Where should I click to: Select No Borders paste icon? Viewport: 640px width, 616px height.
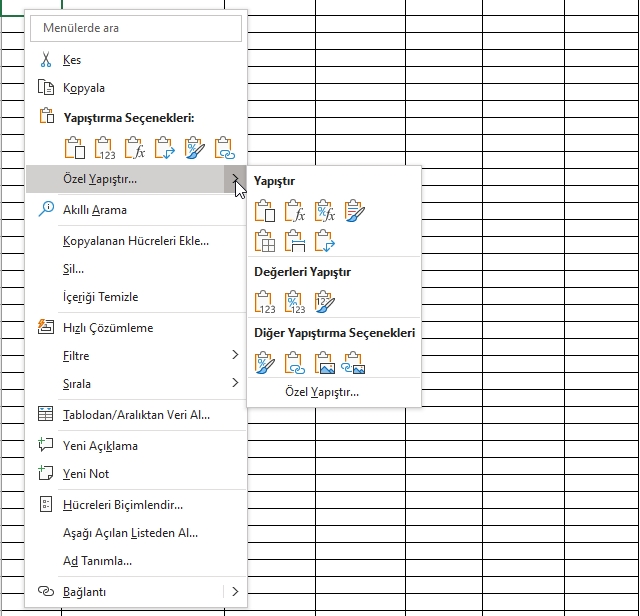(264, 241)
